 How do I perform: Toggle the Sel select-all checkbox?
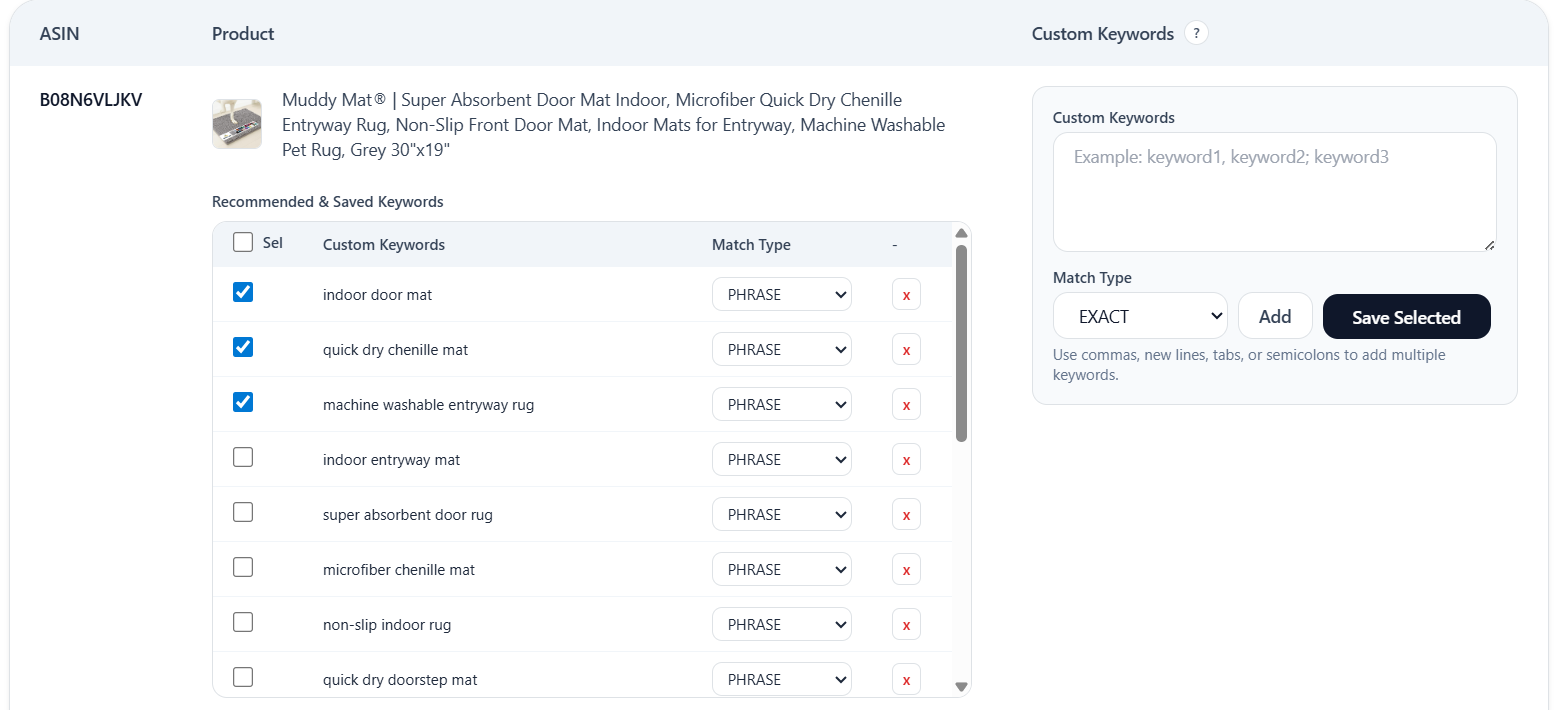(243, 243)
